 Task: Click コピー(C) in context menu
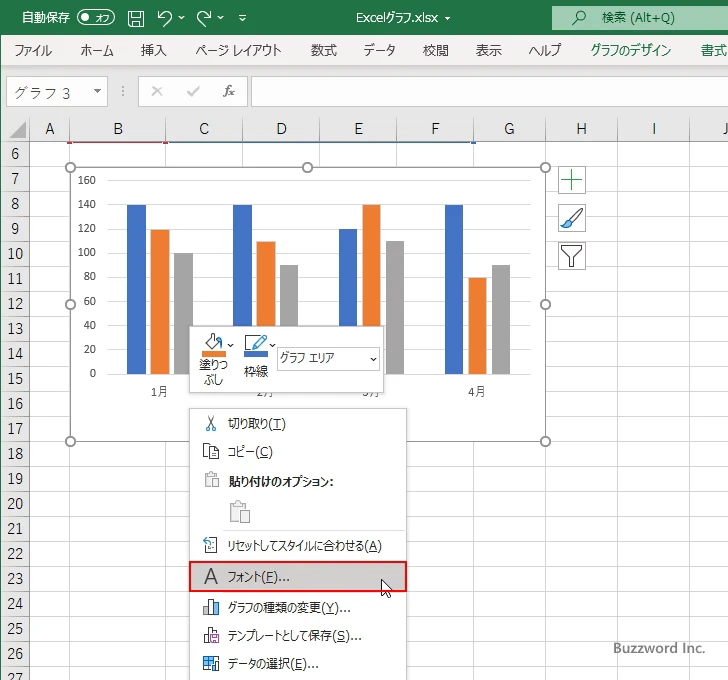(250, 452)
